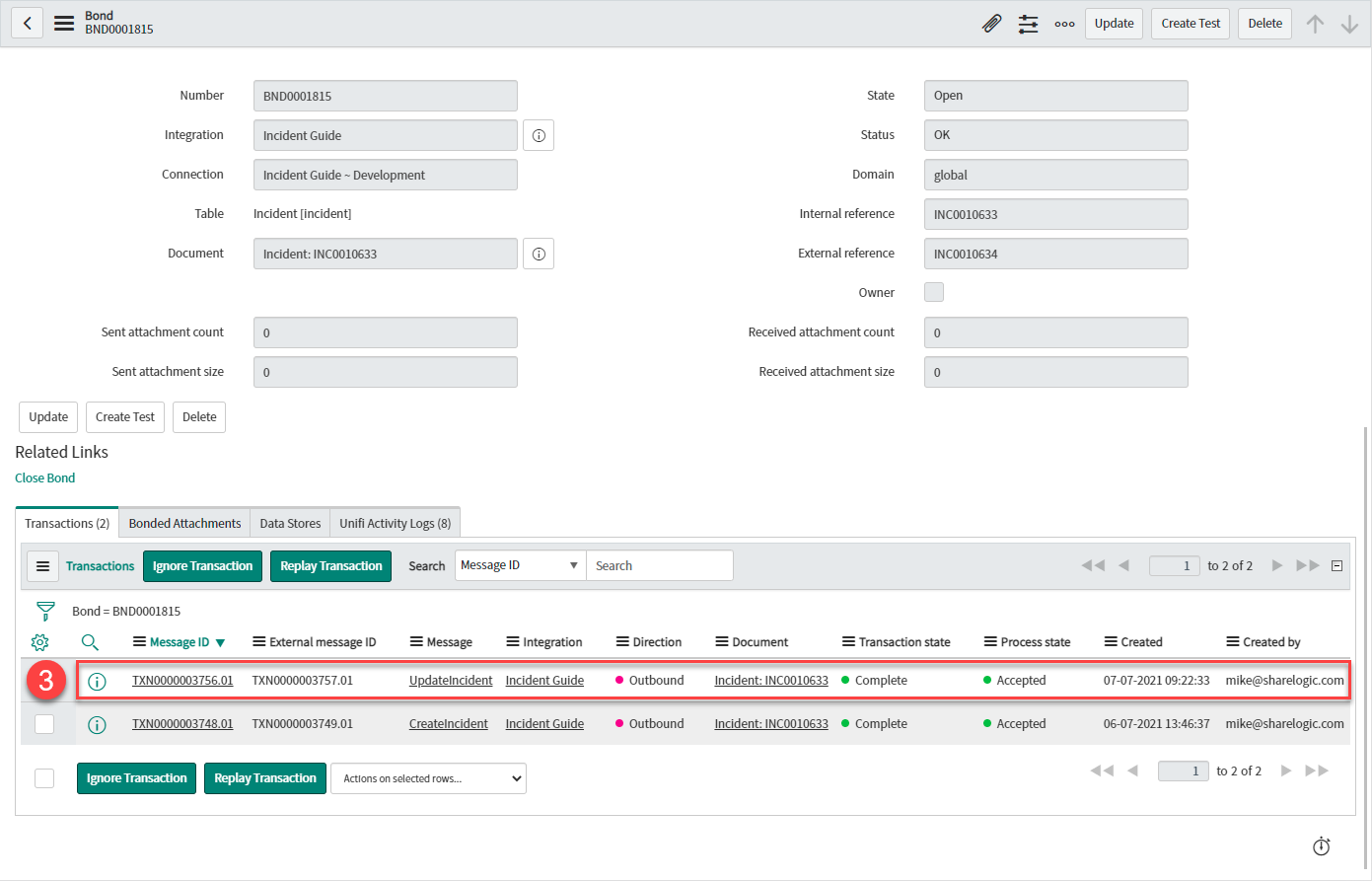Switch to the Bonded Attachments tab
Screen dimensions: 1372x881
pyautogui.click(x=184, y=524)
